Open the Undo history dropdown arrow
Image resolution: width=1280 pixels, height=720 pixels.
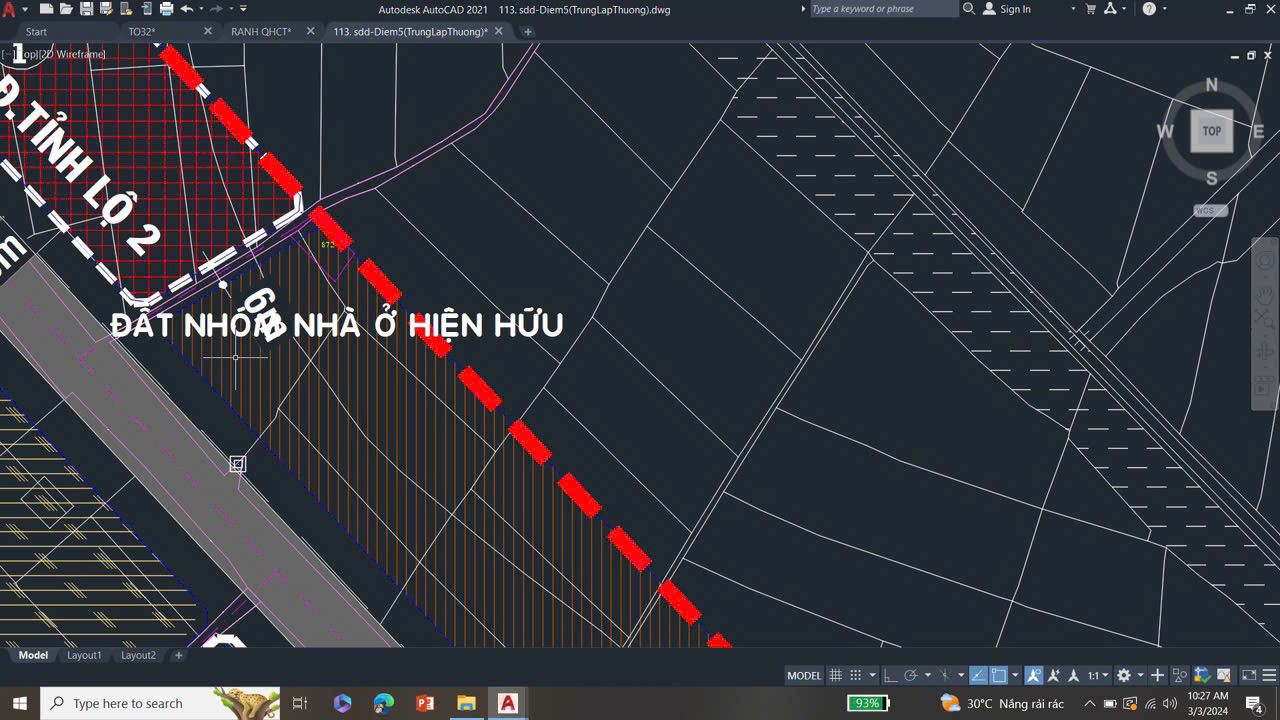pyautogui.click(x=201, y=9)
